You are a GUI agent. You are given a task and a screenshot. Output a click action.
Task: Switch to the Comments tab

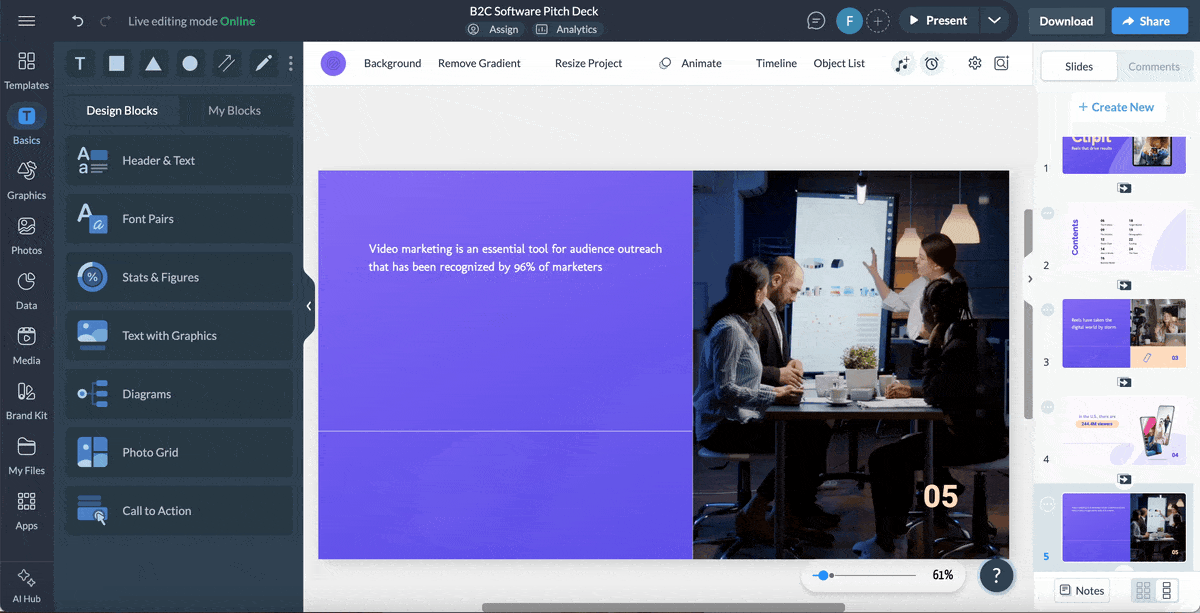pos(1154,66)
